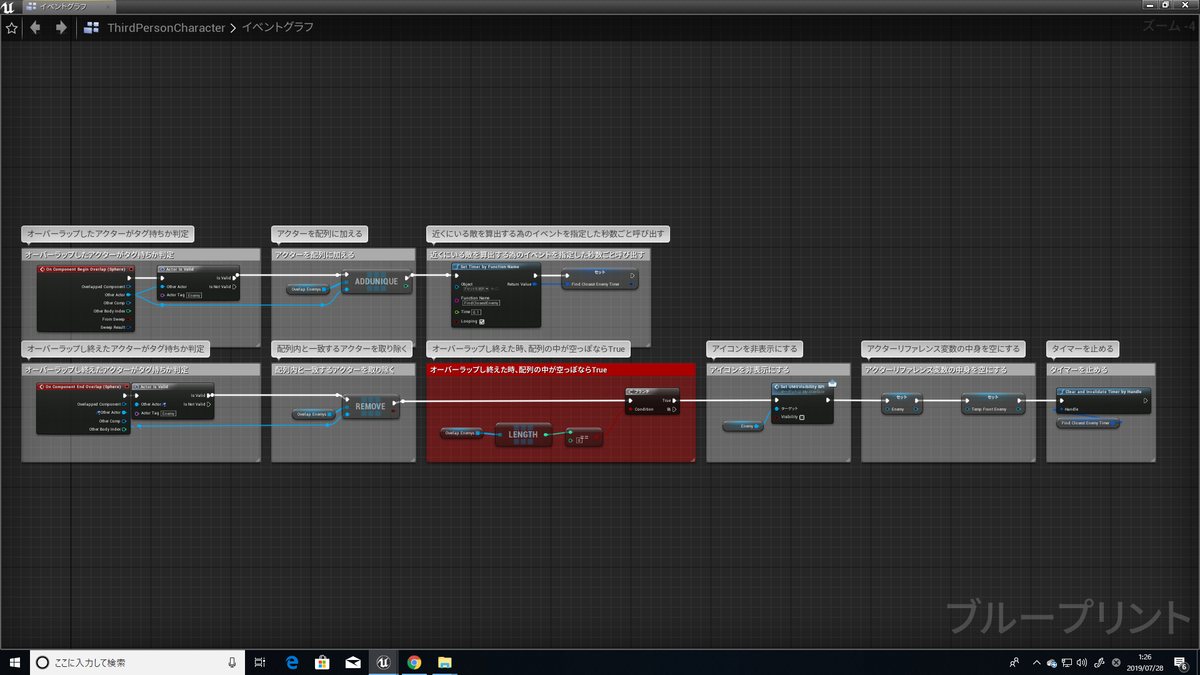Open the Windows Start menu
This screenshot has width=1200, height=675.
[x=14, y=662]
